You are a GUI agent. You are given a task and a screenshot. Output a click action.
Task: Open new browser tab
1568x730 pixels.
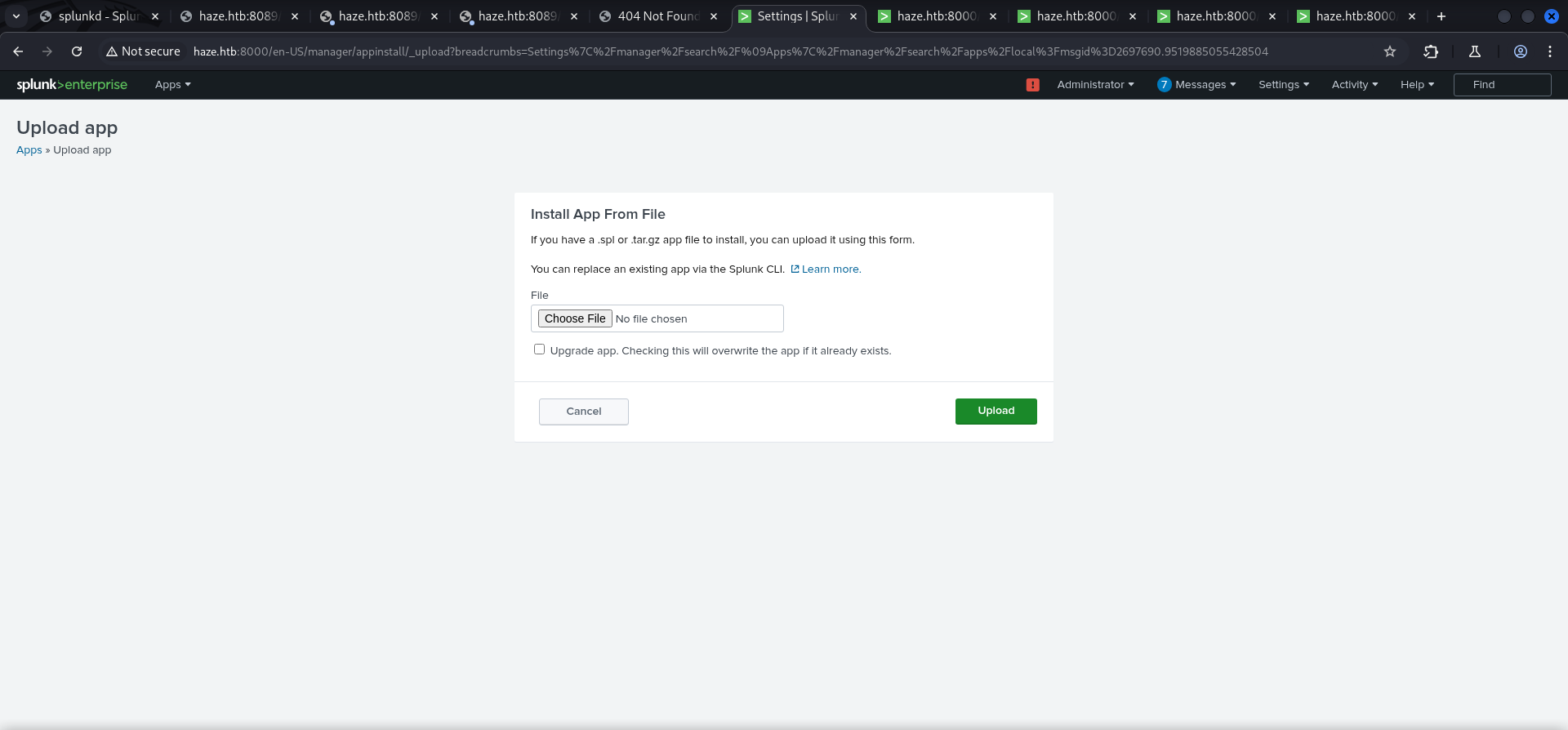click(1441, 16)
